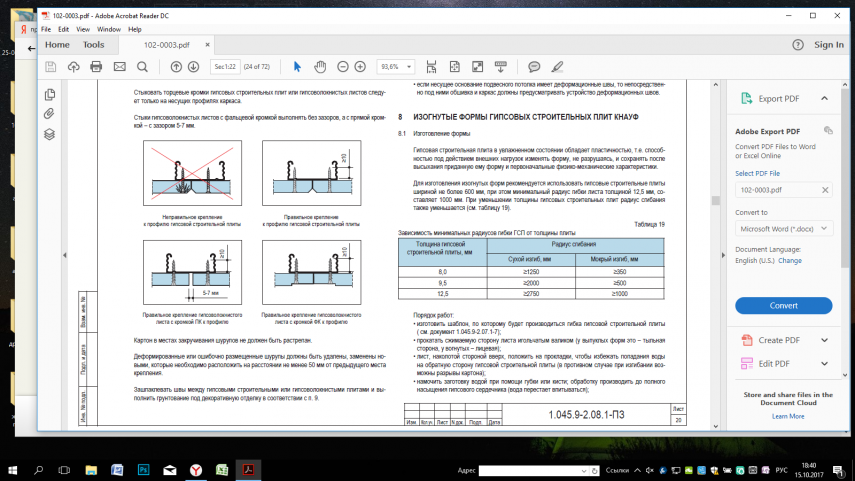Image resolution: width=855 pixels, height=481 pixels.
Task: Click the magnifier Find text icon
Action: (143, 66)
